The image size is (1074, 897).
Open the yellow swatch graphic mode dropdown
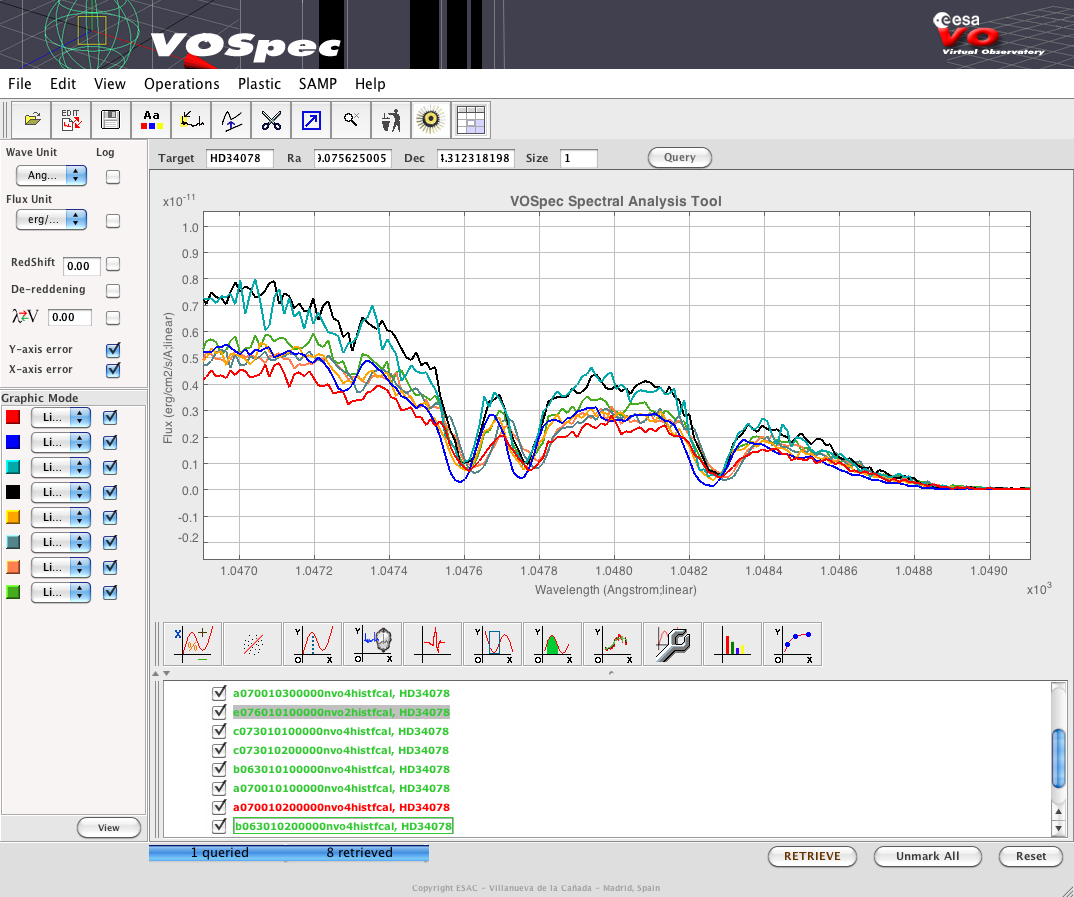61,517
